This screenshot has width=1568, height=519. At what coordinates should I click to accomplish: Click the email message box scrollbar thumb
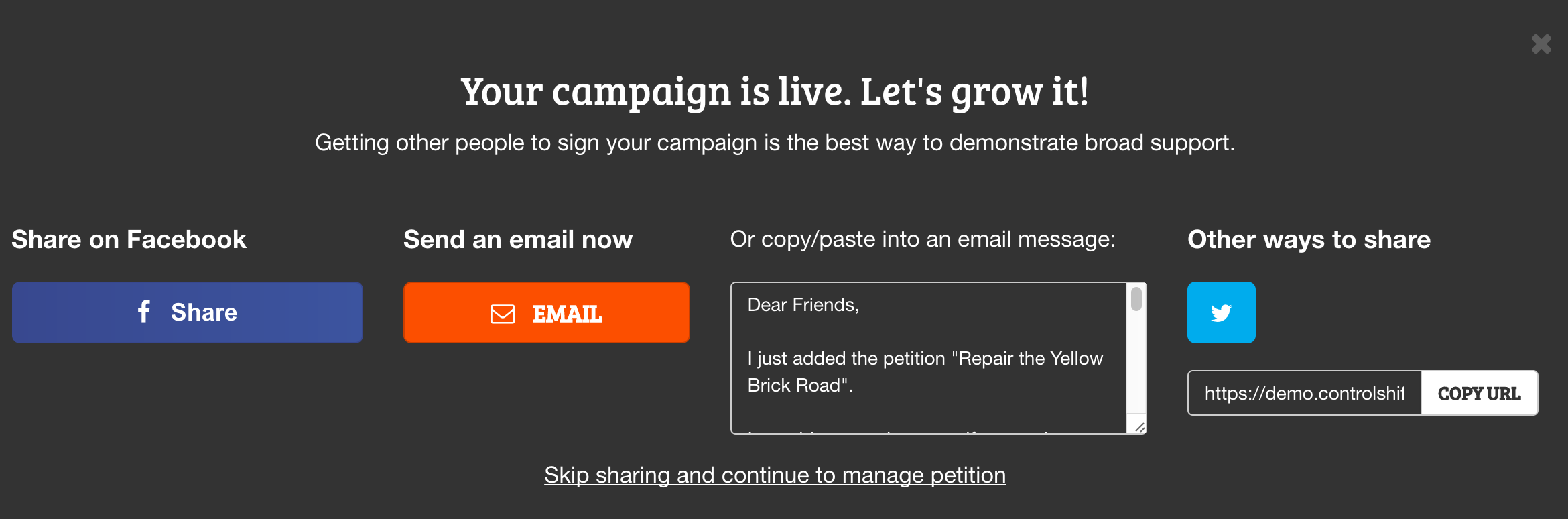tap(1136, 298)
